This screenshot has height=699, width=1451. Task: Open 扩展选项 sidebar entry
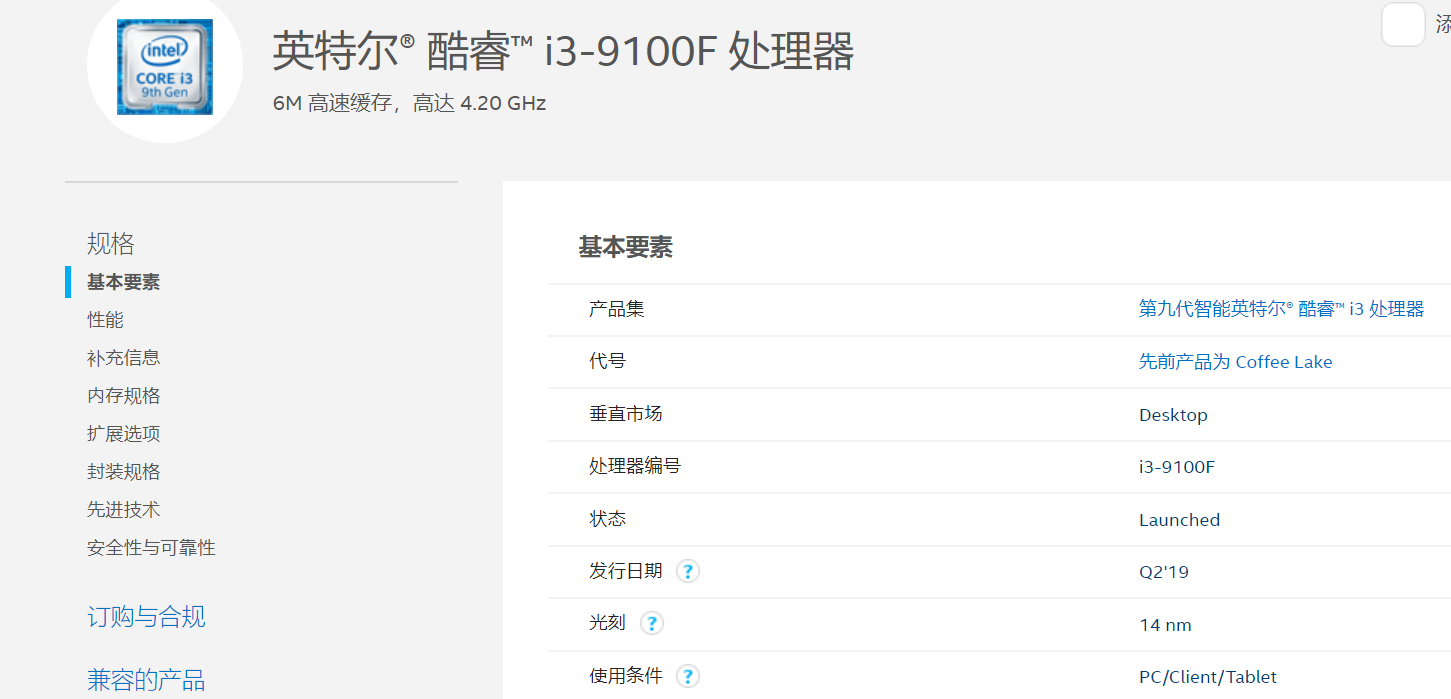point(123,434)
